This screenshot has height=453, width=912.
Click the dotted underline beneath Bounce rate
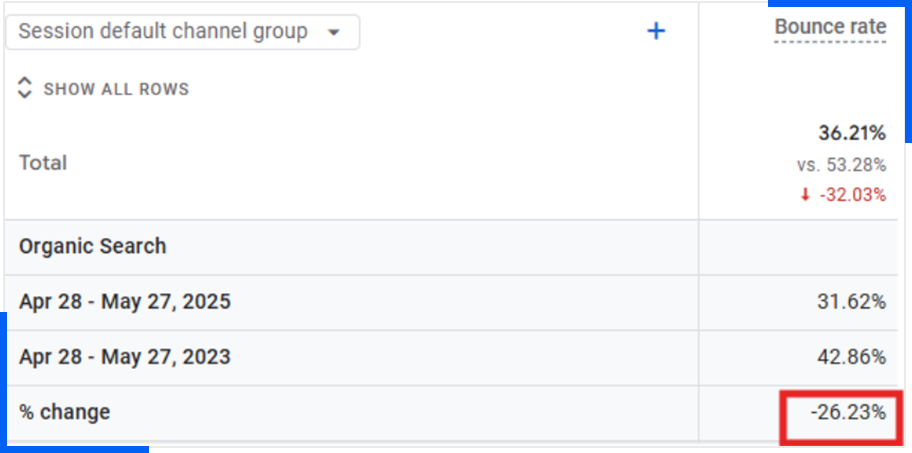(x=830, y=42)
